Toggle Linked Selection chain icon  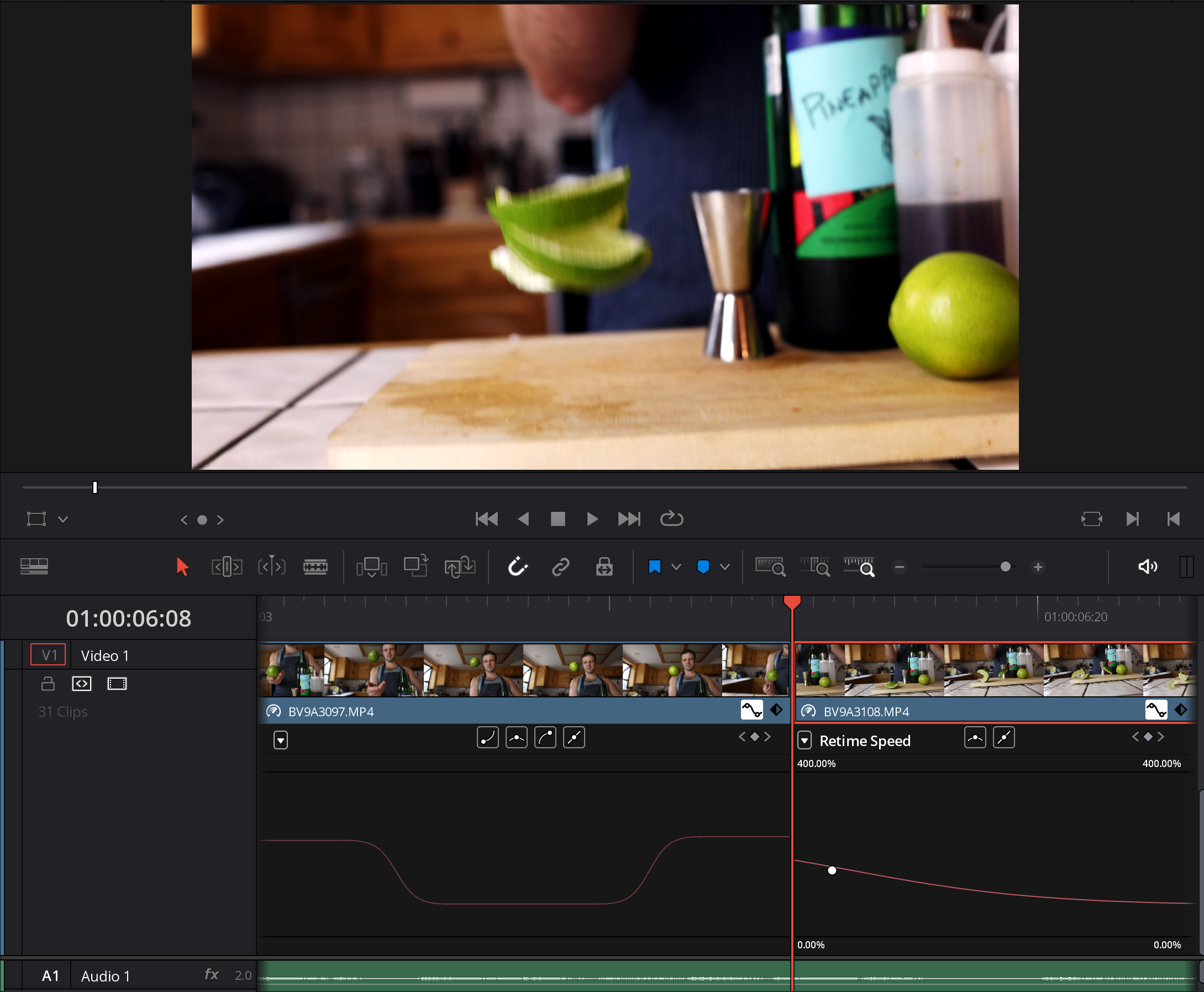coord(561,567)
